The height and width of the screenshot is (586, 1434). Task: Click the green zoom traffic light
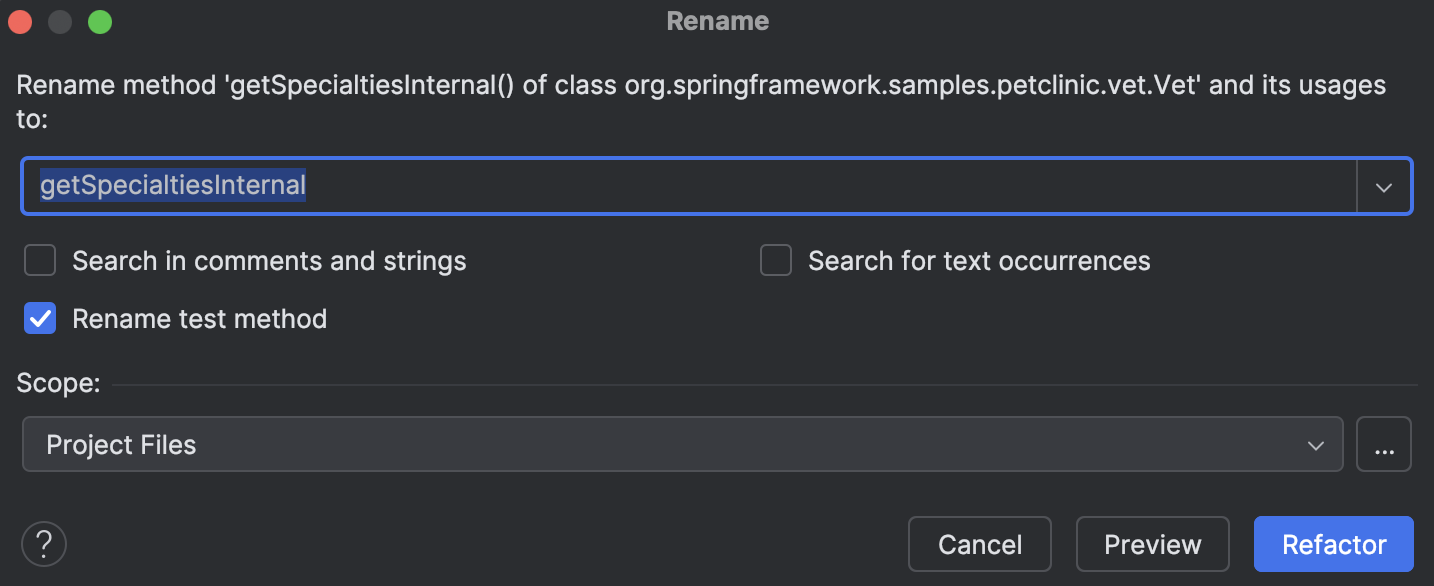coord(99,21)
